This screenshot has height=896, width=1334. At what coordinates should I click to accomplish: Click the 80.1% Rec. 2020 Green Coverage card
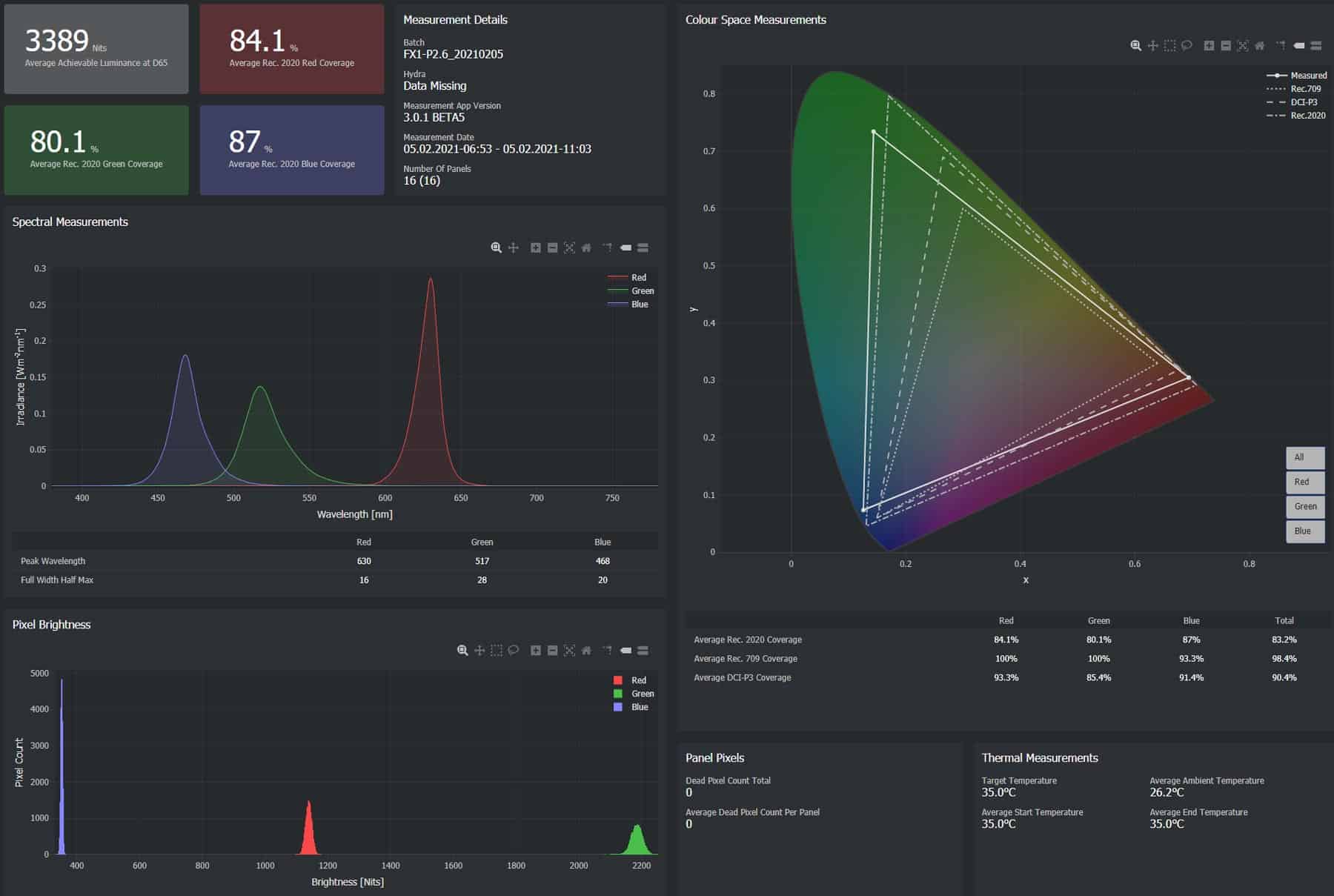(x=96, y=150)
